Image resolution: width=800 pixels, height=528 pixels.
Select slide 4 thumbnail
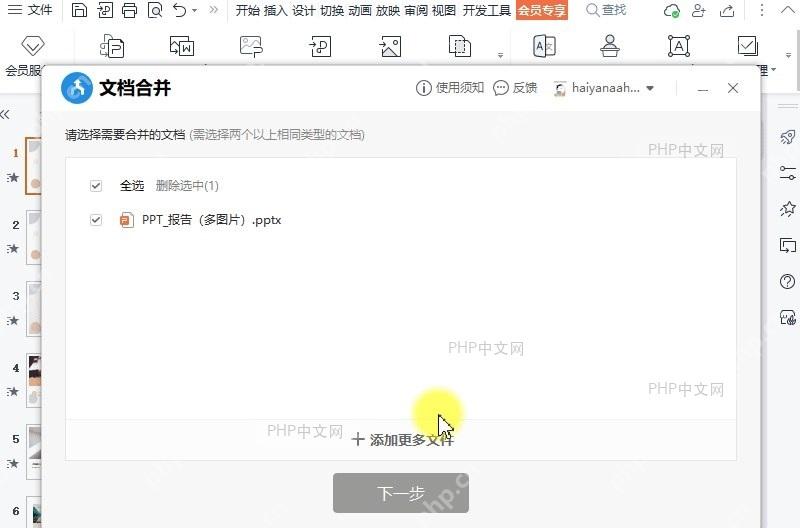[x=34, y=380]
